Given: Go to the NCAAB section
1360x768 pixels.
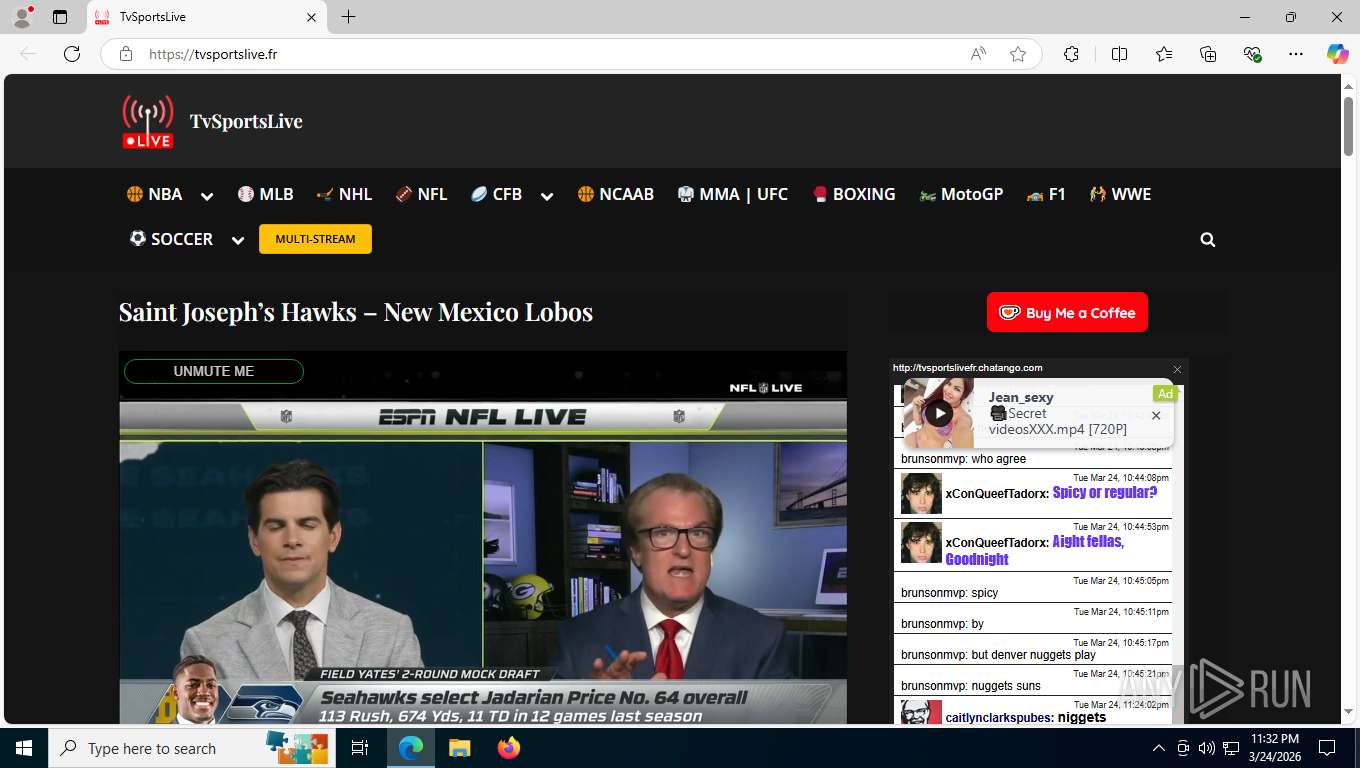Looking at the screenshot, I should tap(615, 194).
